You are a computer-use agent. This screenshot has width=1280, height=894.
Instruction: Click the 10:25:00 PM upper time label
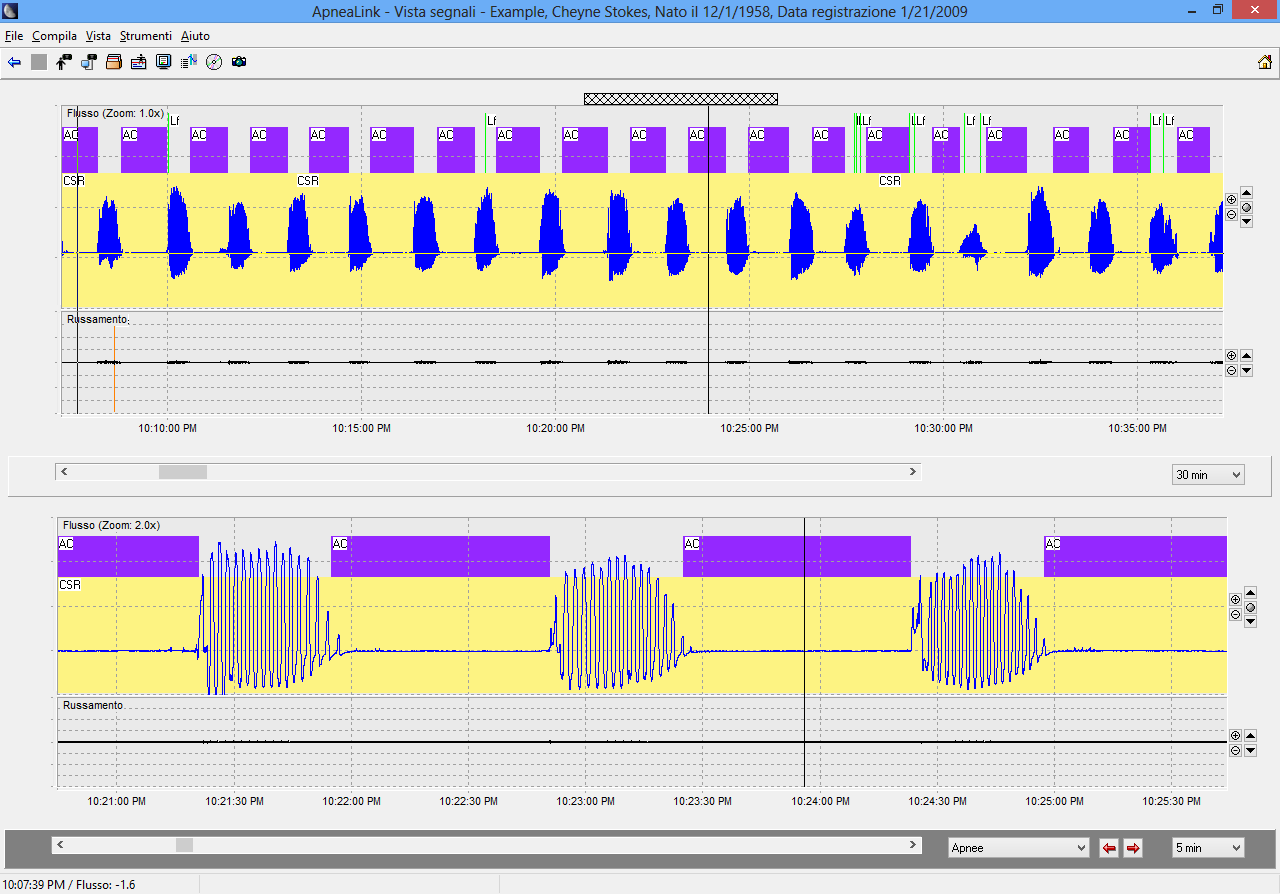click(749, 428)
